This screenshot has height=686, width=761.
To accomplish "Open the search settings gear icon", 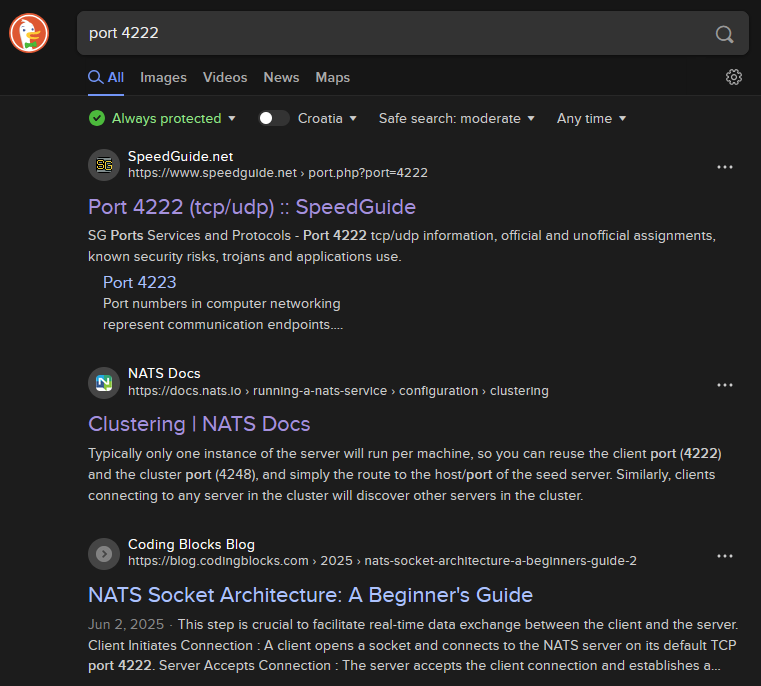I will 734,77.
